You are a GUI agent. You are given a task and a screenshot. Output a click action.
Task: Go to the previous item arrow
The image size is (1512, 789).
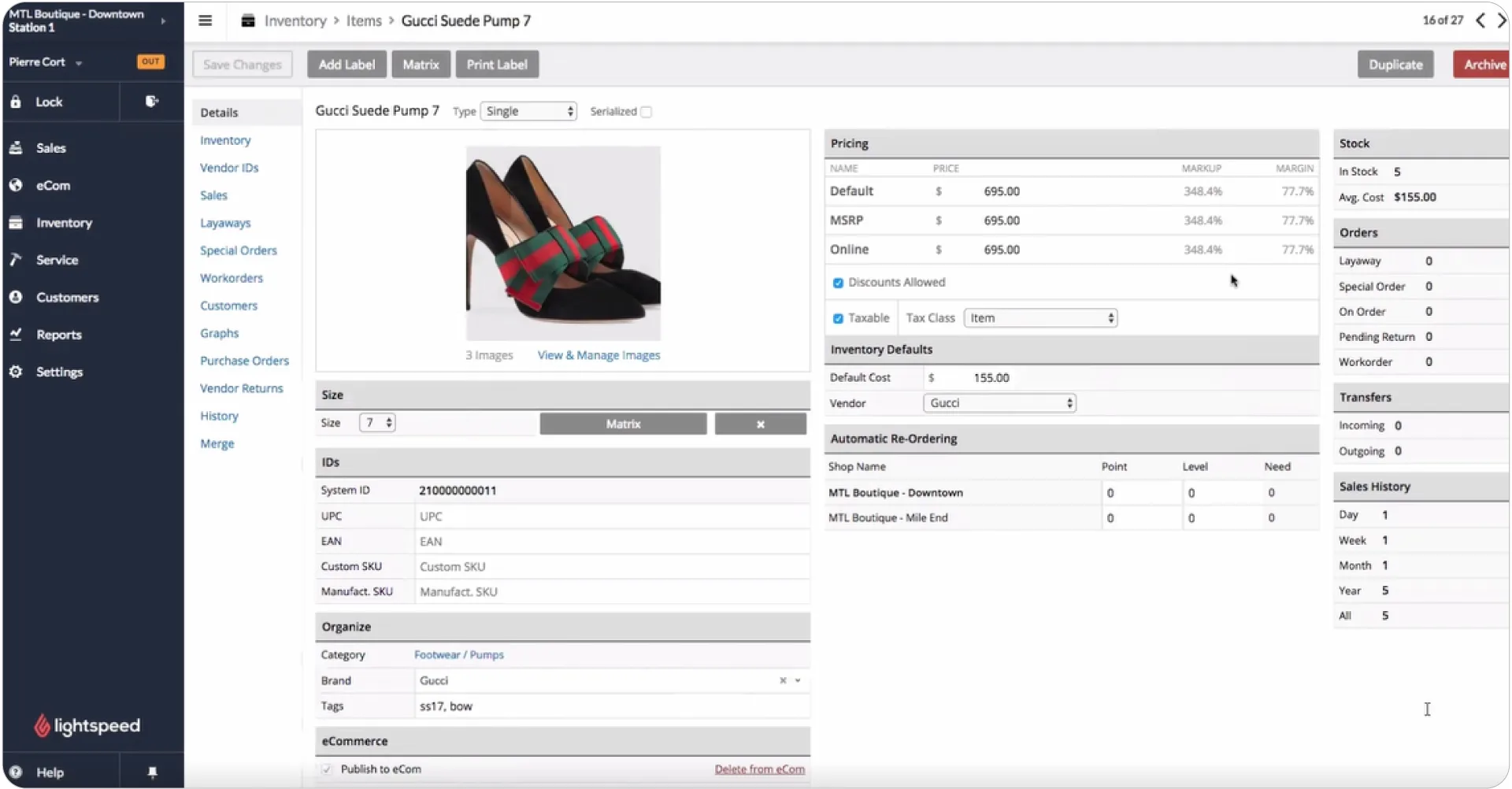point(1480,20)
